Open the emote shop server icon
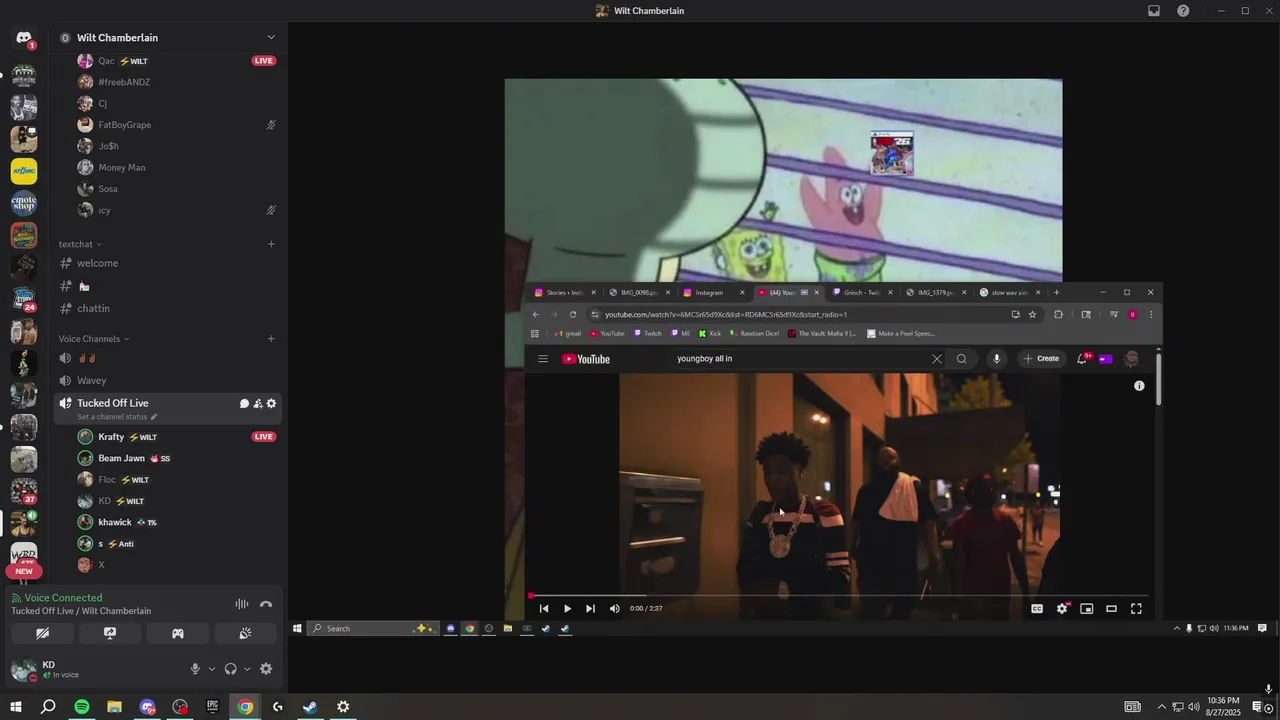 (x=24, y=203)
